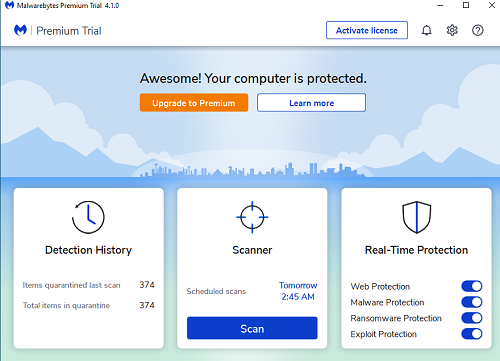The height and width of the screenshot is (361, 500).
Task: Open the Scanner card title
Action: point(252,250)
